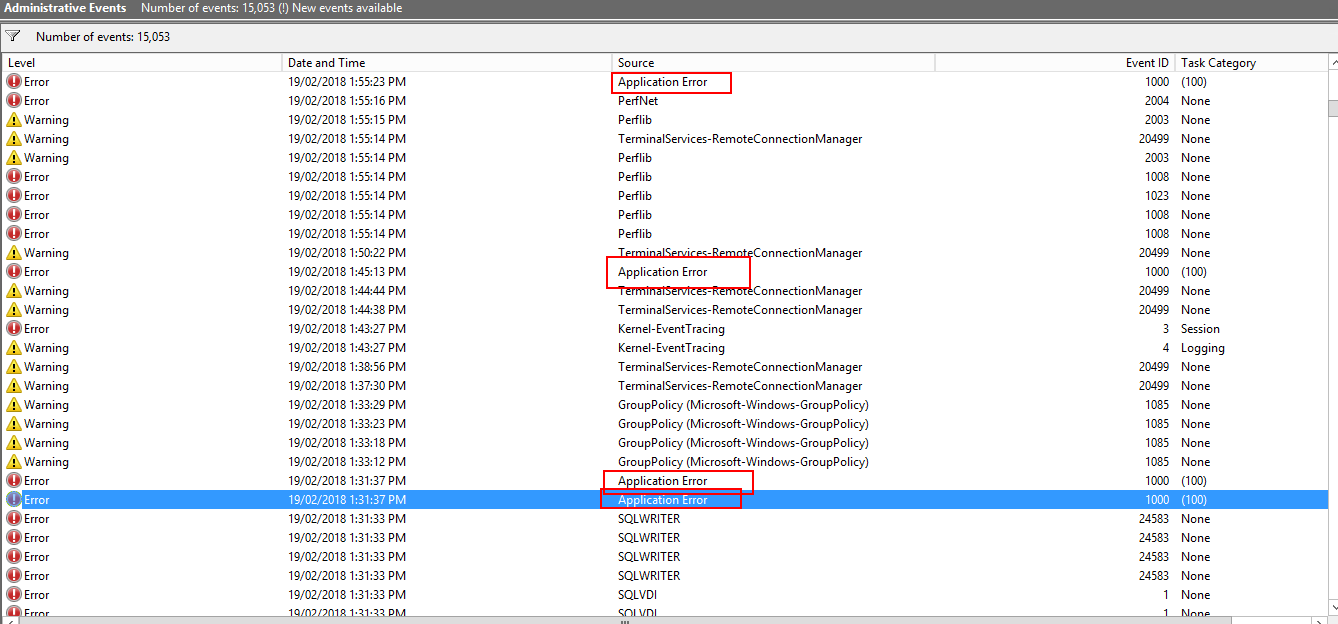Click warning icon of 1:44:44 PM row
Viewport: 1338px width, 624px height.
(x=14, y=291)
